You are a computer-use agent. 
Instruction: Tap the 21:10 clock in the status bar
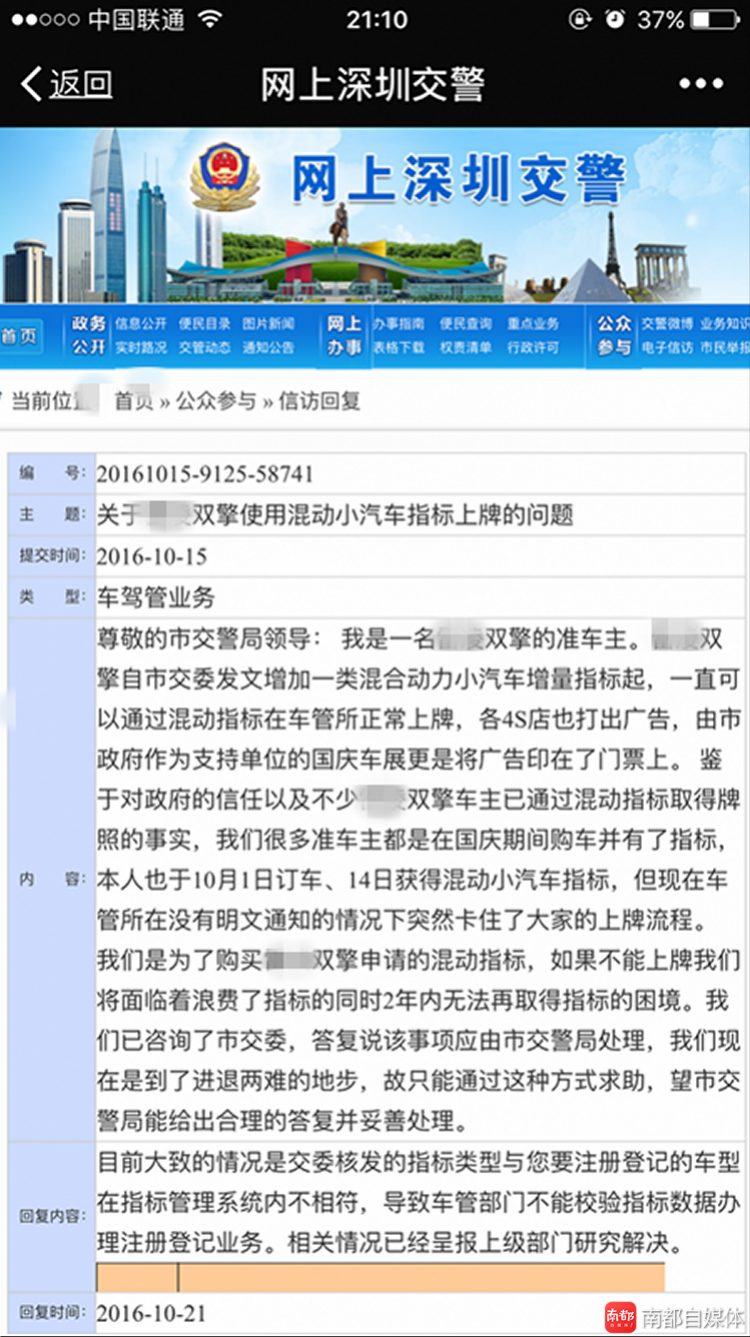pyautogui.click(x=377, y=19)
